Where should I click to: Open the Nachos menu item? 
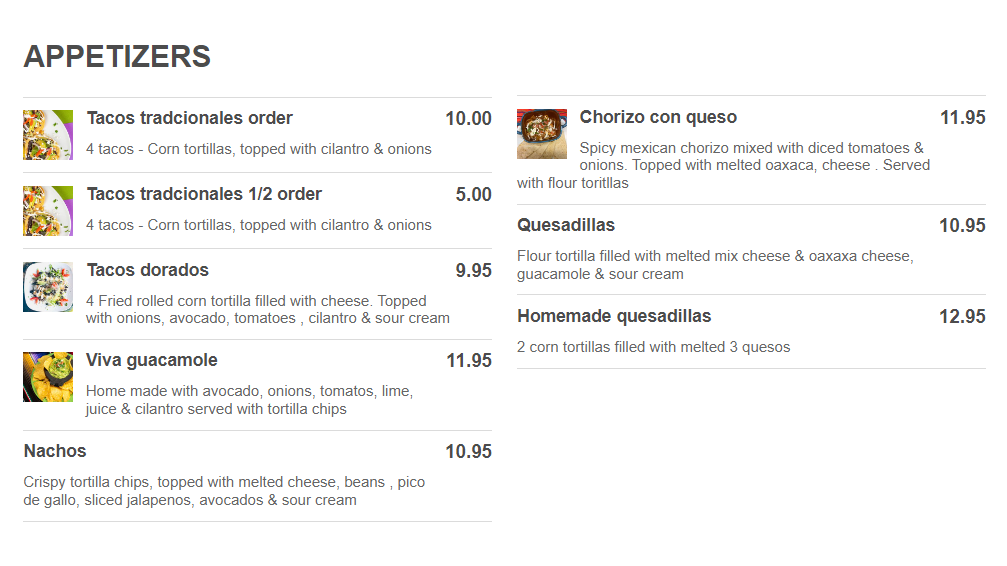[x=55, y=451]
